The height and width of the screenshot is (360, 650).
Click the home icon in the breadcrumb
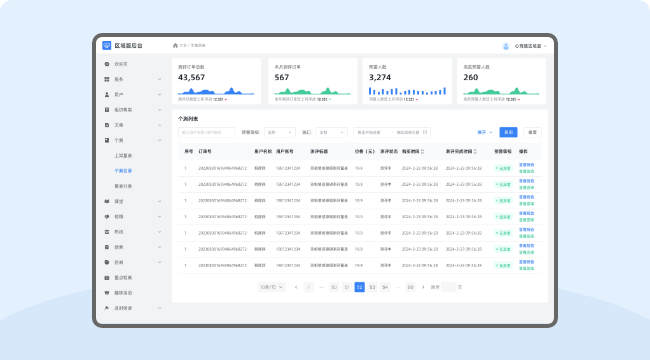point(175,46)
